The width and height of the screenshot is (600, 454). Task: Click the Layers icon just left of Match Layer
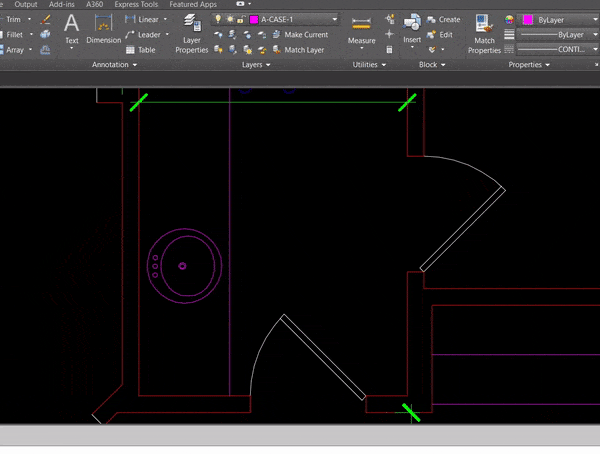click(x=262, y=50)
